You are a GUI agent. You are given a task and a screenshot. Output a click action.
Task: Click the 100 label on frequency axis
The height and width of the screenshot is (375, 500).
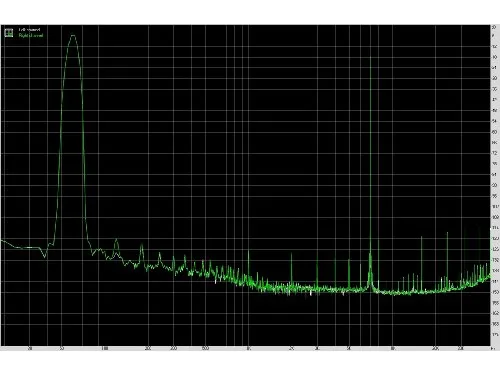tap(104, 349)
